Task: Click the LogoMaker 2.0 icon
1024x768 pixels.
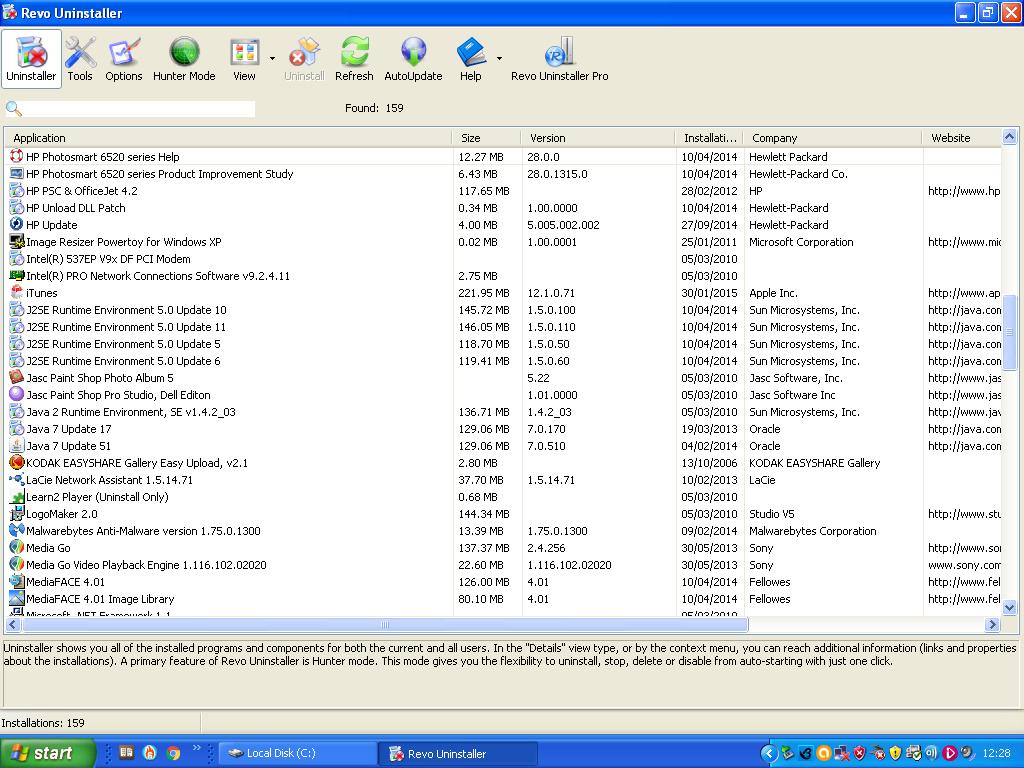Action: click(16, 513)
